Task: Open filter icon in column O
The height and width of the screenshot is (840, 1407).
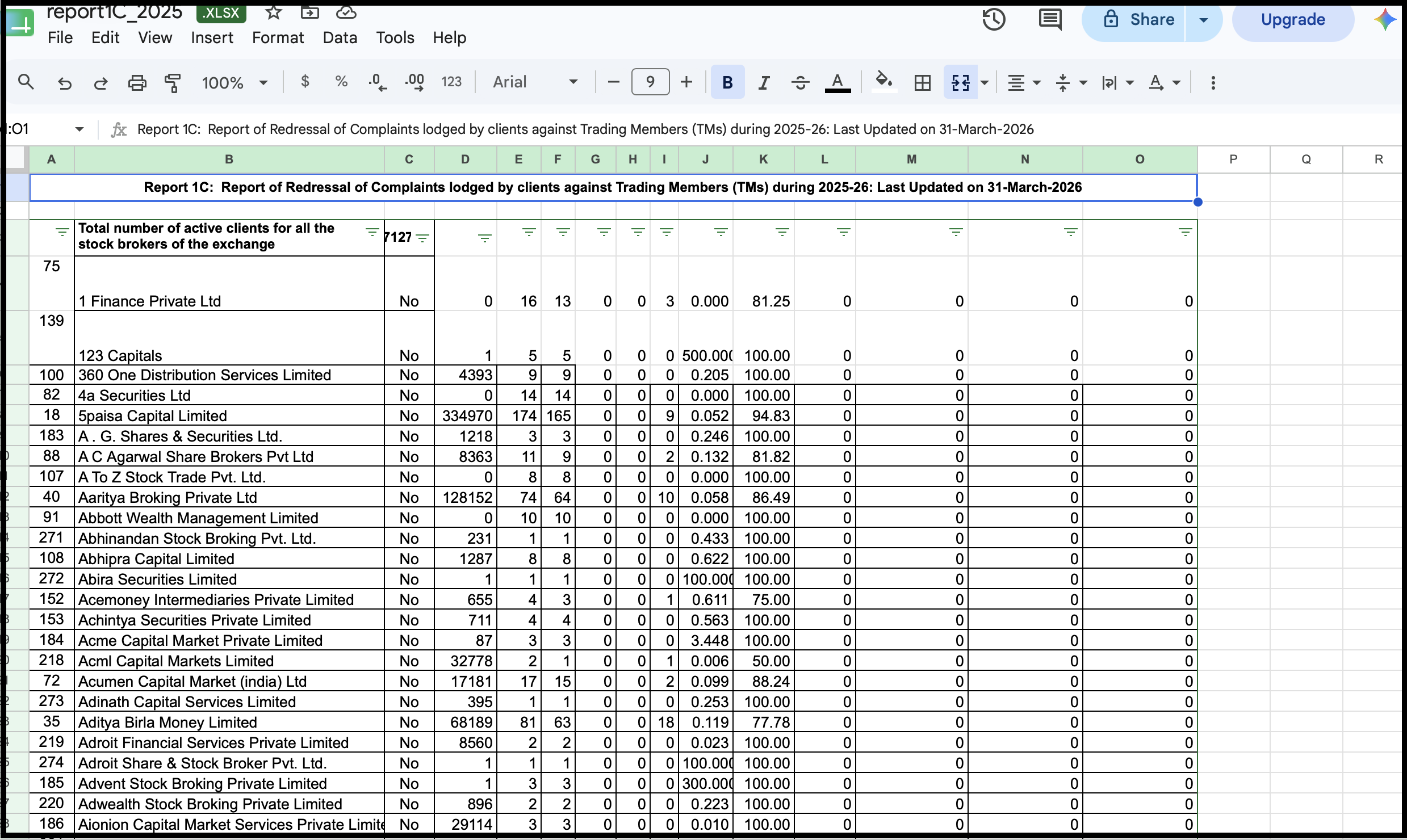Action: (x=1185, y=232)
